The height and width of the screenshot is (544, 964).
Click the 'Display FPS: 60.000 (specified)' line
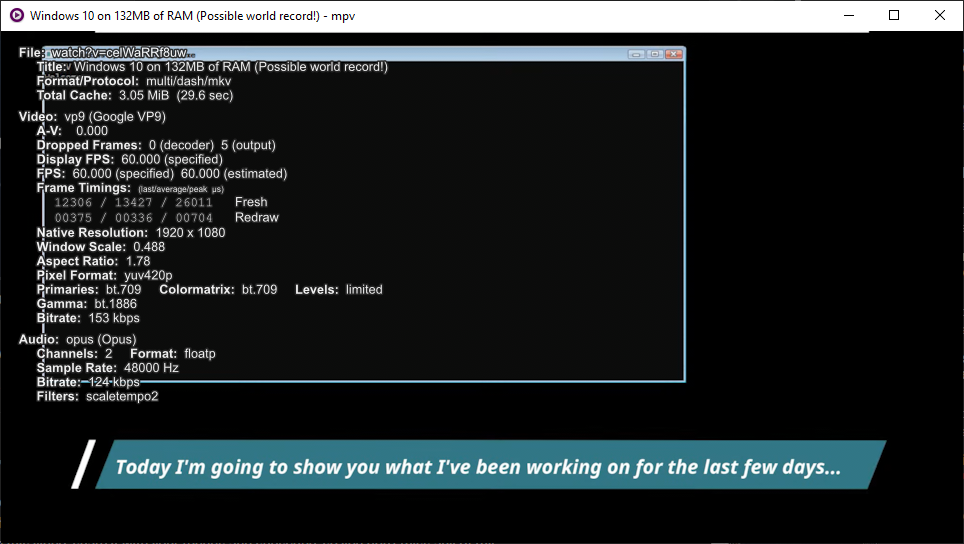pos(130,159)
